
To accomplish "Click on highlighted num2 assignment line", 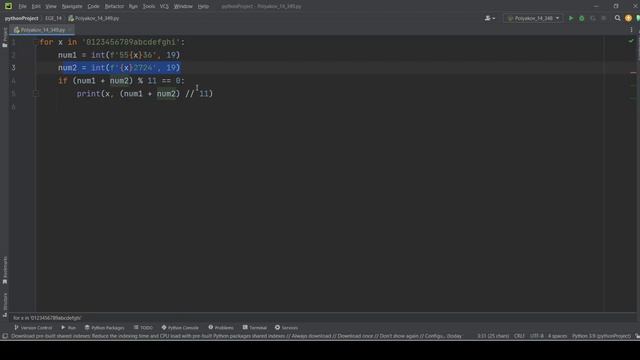I will tap(119, 68).
